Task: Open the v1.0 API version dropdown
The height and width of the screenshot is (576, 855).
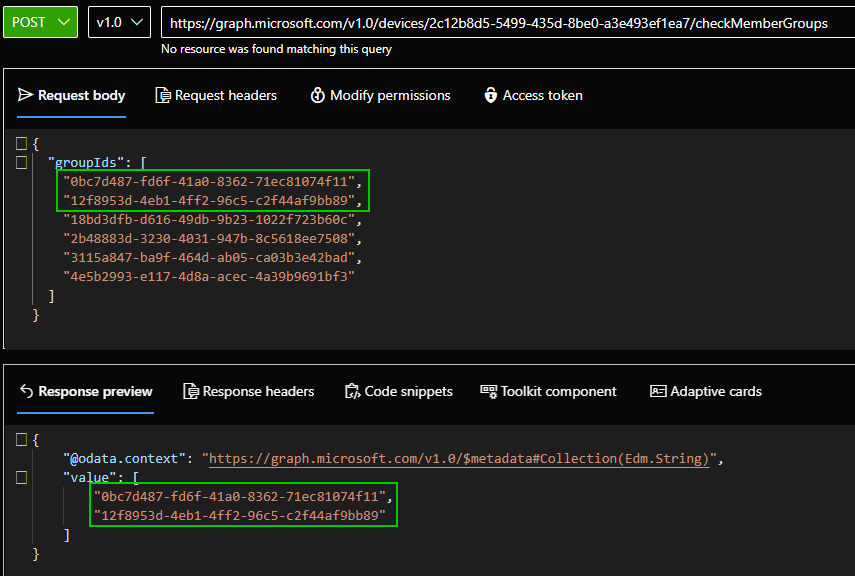Action: pyautogui.click(x=119, y=22)
